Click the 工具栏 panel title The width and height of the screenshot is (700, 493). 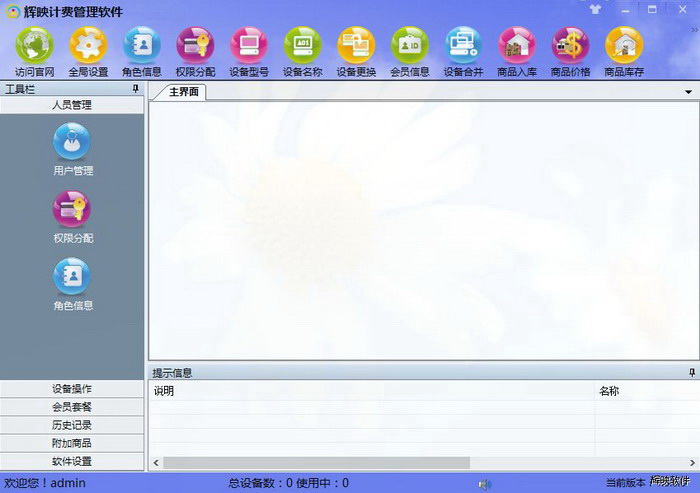tap(20, 89)
